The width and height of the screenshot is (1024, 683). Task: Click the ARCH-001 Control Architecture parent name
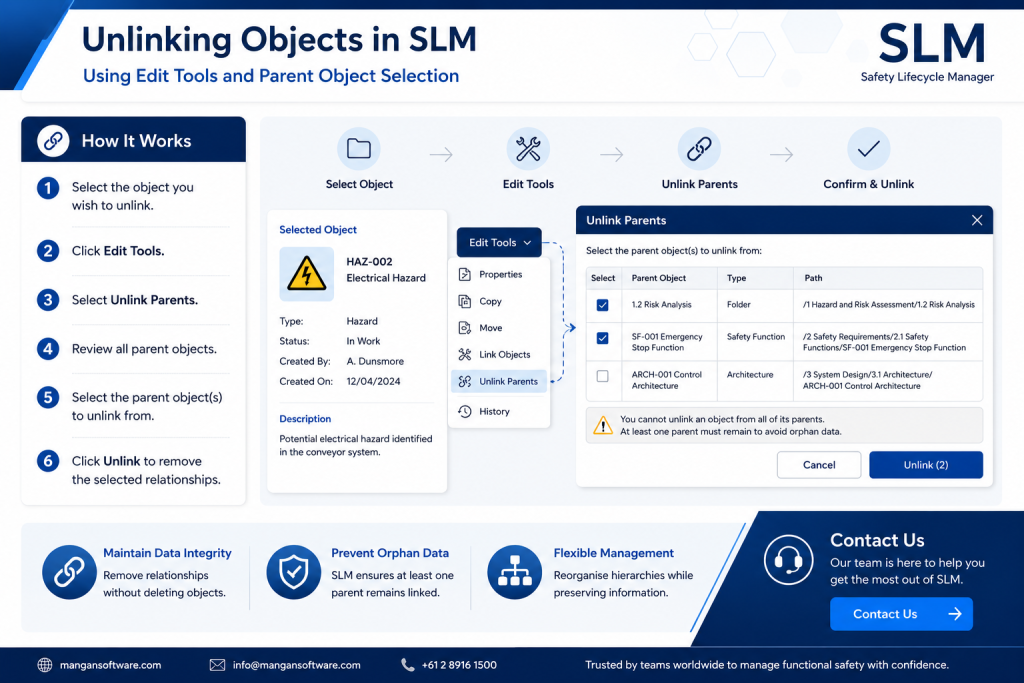tap(666, 380)
